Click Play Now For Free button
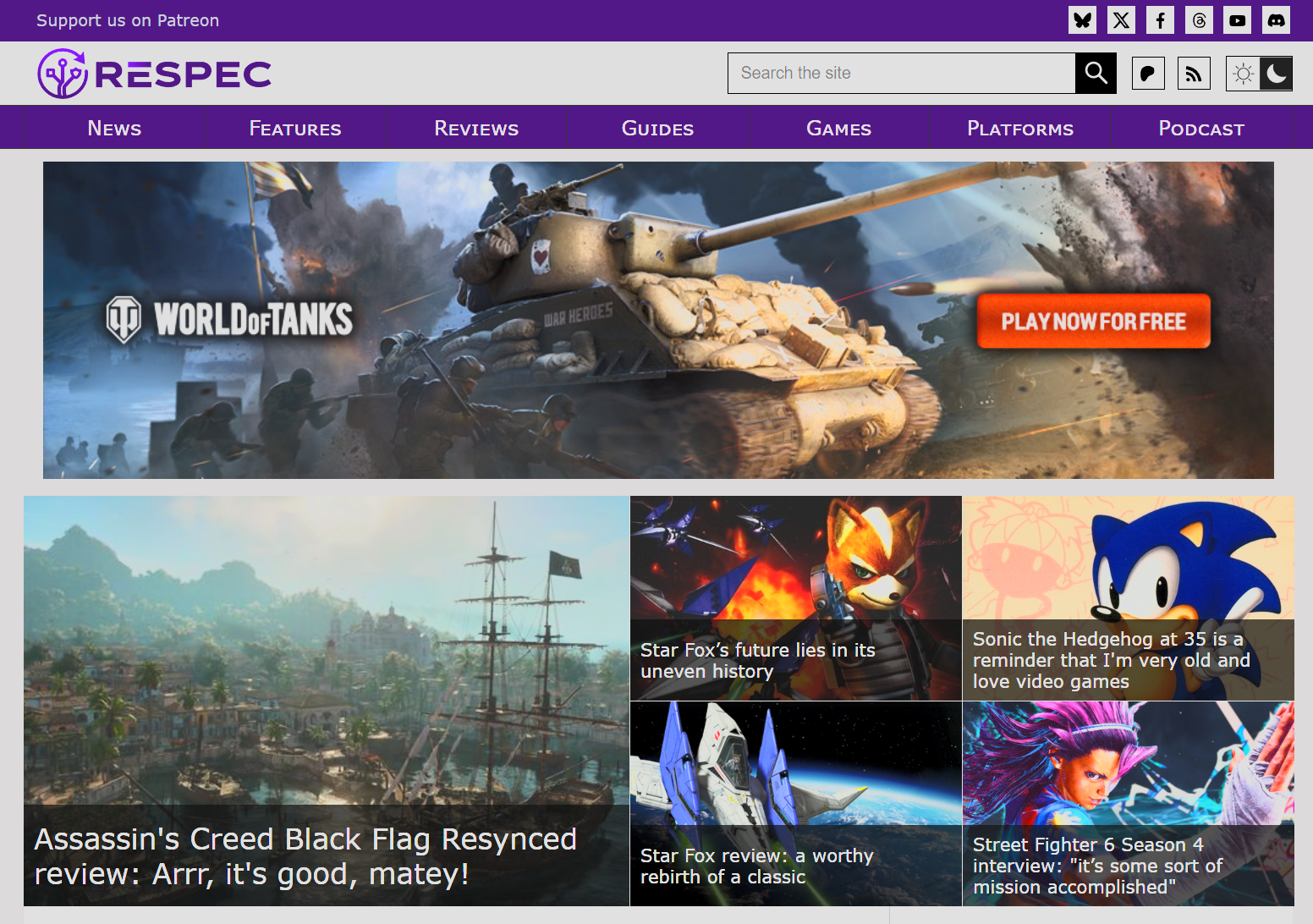 click(x=1094, y=322)
